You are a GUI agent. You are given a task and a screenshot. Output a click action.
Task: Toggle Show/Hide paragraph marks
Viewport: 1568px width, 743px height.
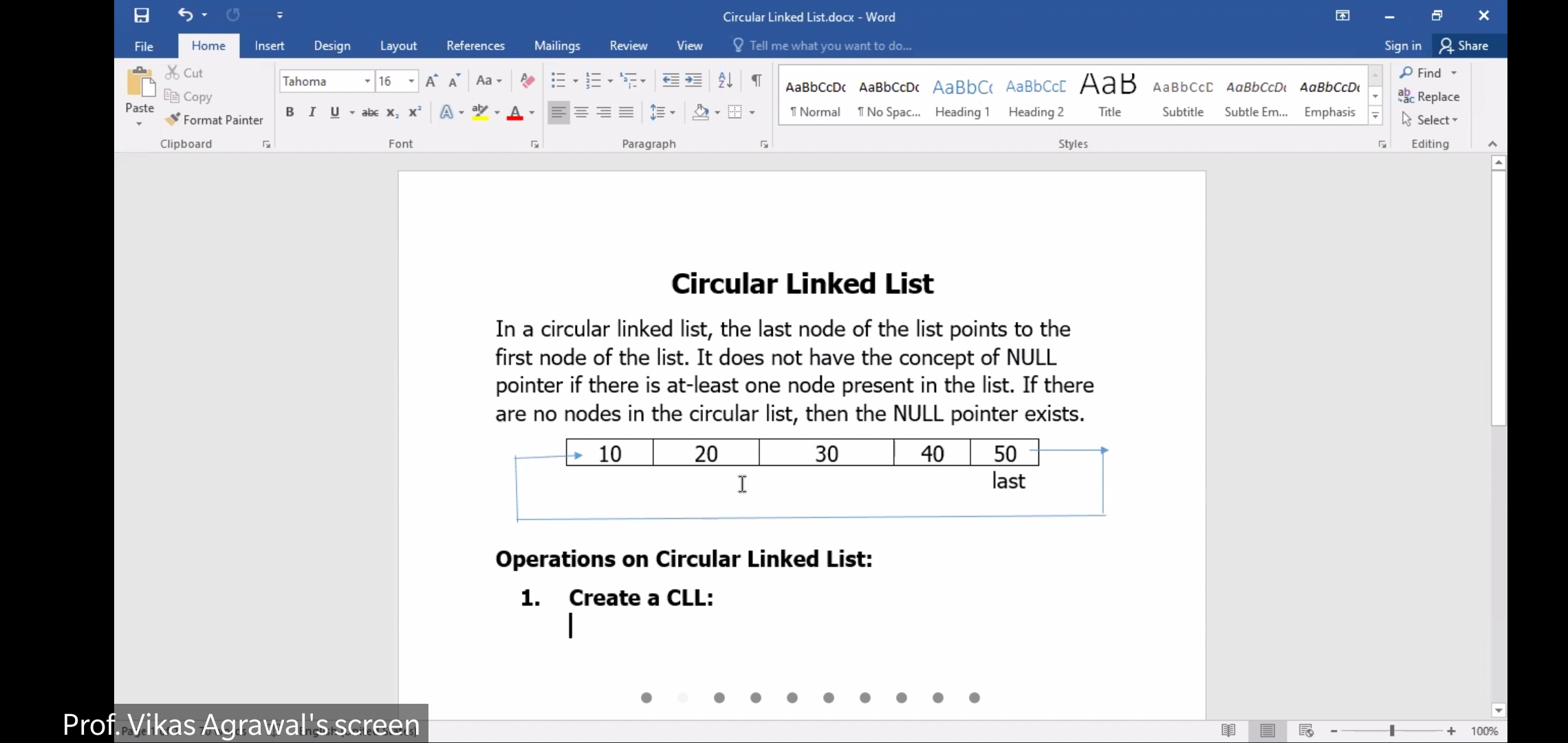point(756,80)
